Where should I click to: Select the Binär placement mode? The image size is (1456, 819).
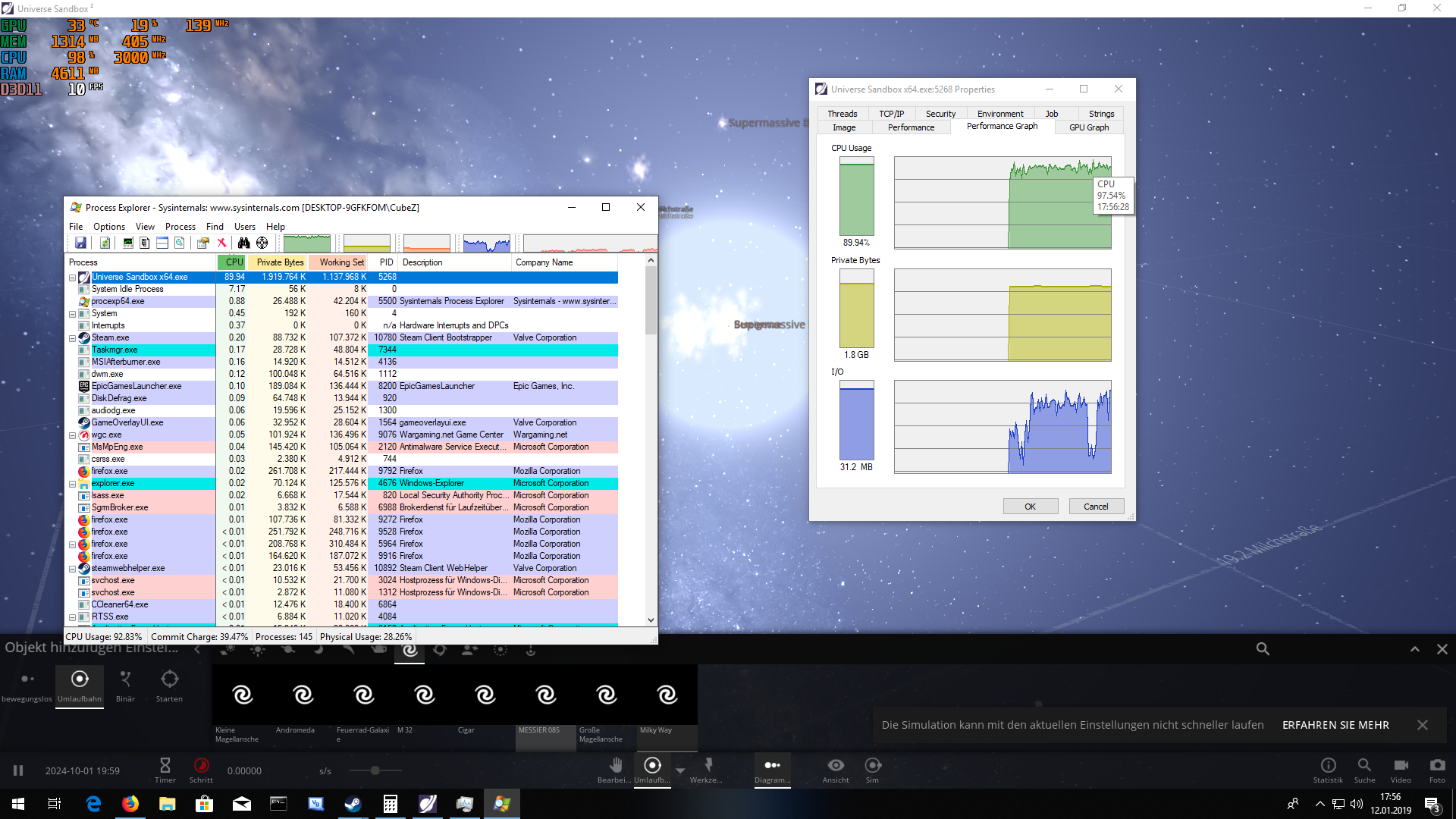pos(125,679)
